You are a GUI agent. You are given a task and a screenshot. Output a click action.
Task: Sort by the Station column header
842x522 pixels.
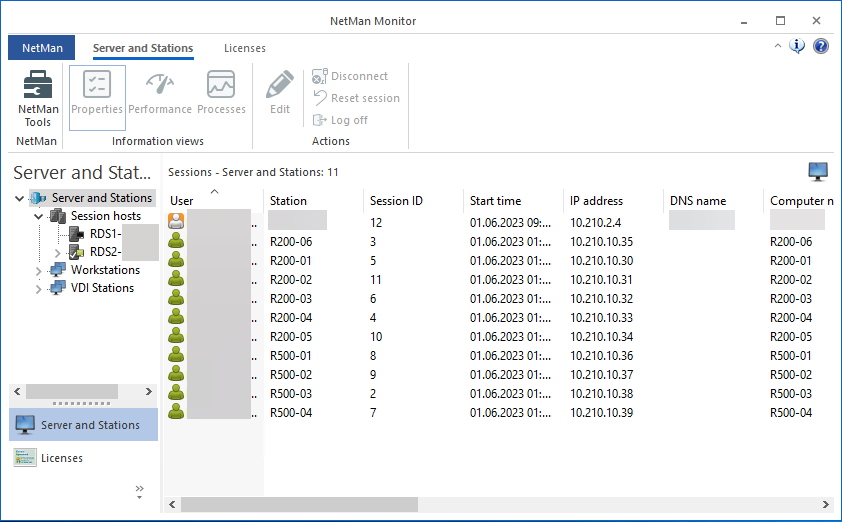314,200
